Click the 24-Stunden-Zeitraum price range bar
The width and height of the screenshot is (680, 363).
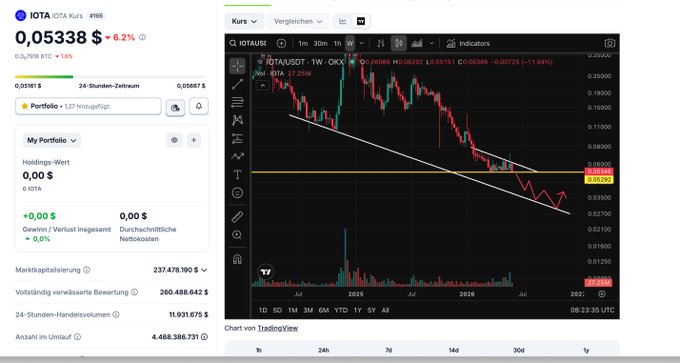[110, 77]
